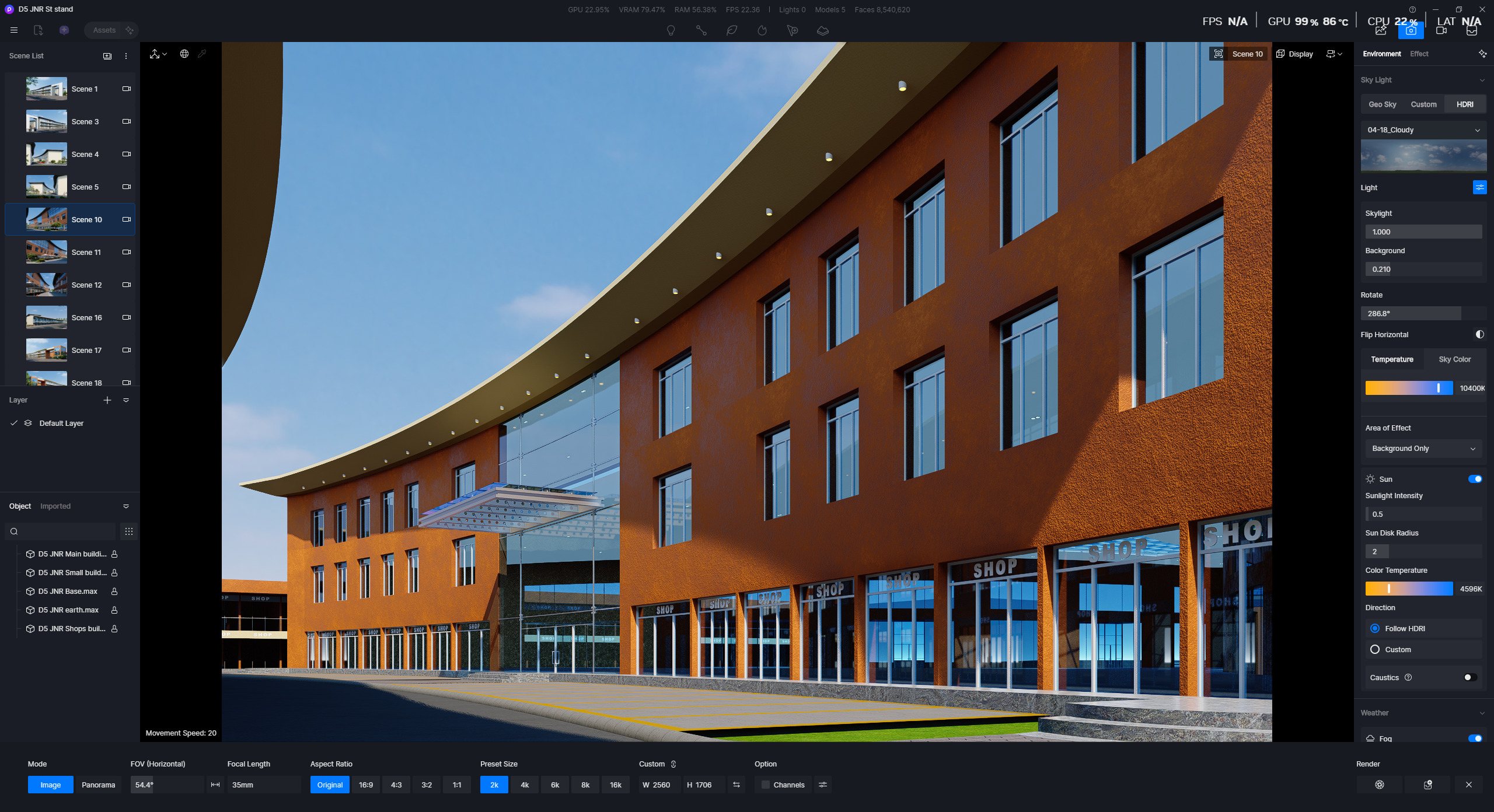This screenshot has height=812, width=1494.
Task: Open the camera view mode dropdown
Action: coord(1335,54)
